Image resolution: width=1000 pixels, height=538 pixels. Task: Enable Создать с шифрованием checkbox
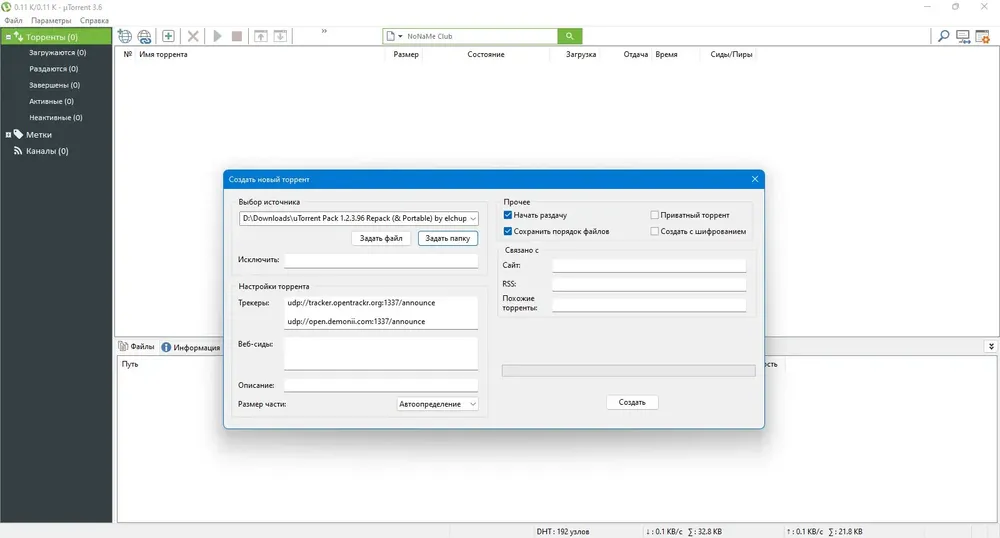(654, 231)
